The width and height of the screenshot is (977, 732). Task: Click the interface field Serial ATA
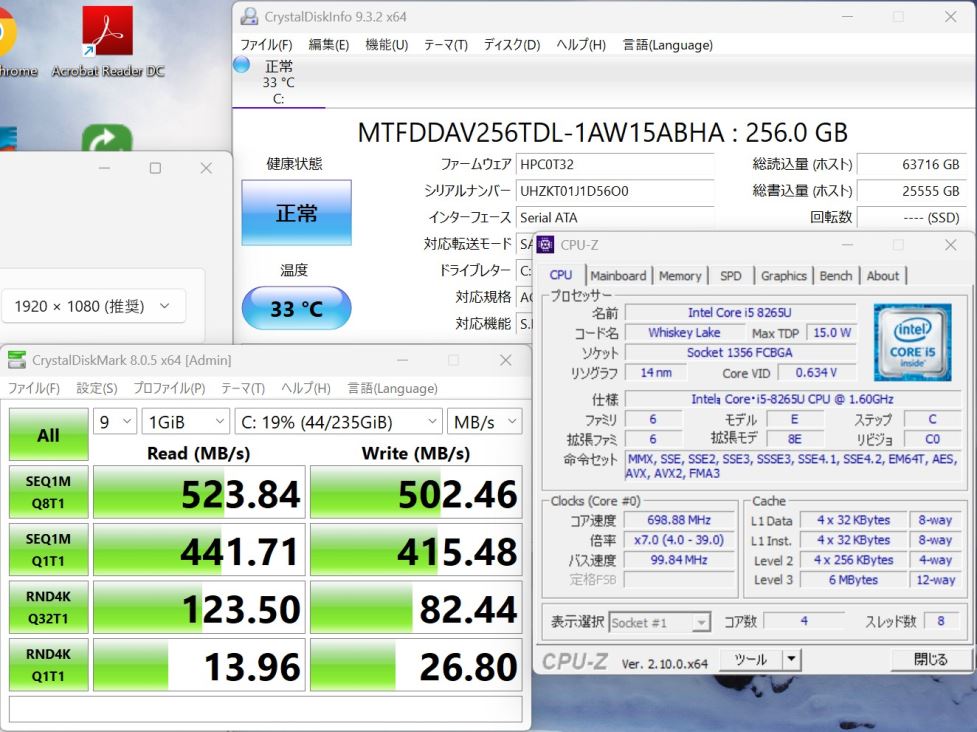pyautogui.click(x=615, y=217)
